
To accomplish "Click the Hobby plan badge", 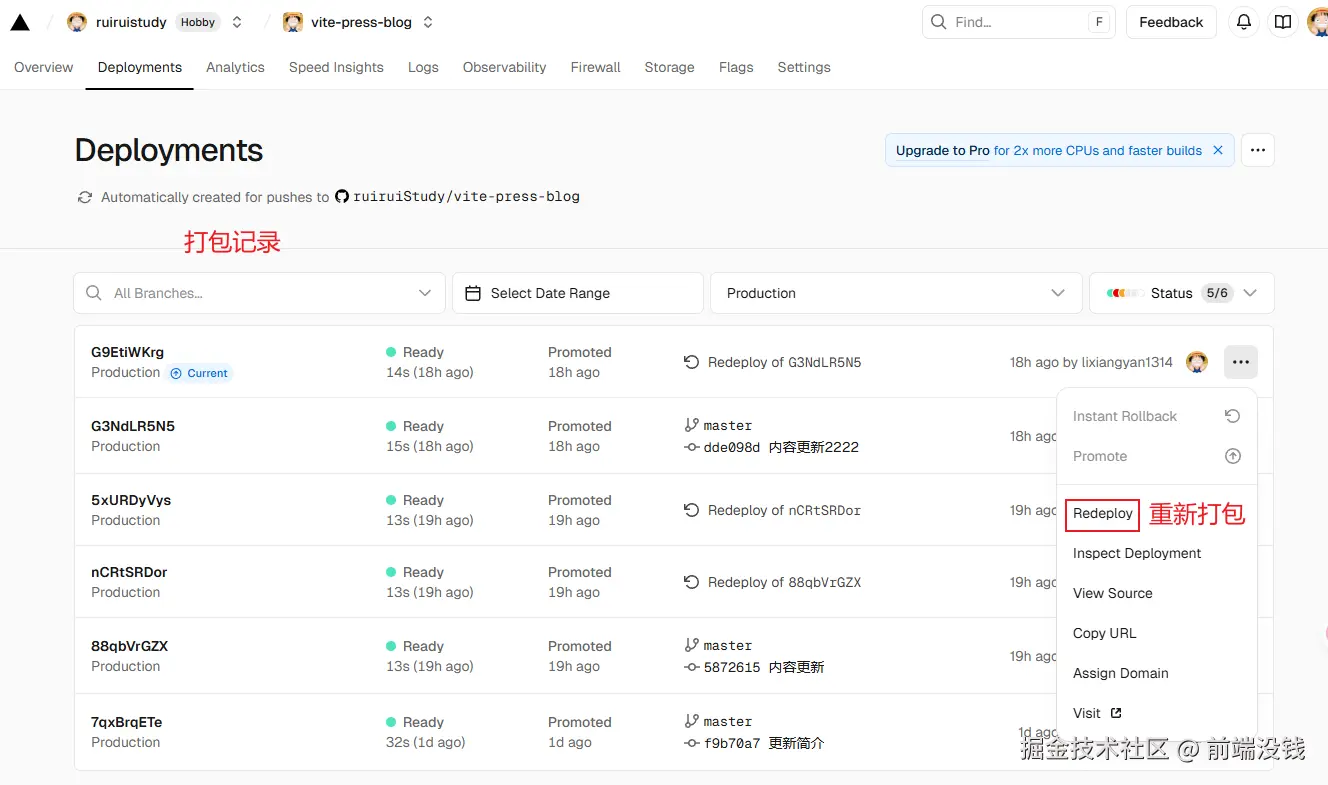I will (198, 22).
